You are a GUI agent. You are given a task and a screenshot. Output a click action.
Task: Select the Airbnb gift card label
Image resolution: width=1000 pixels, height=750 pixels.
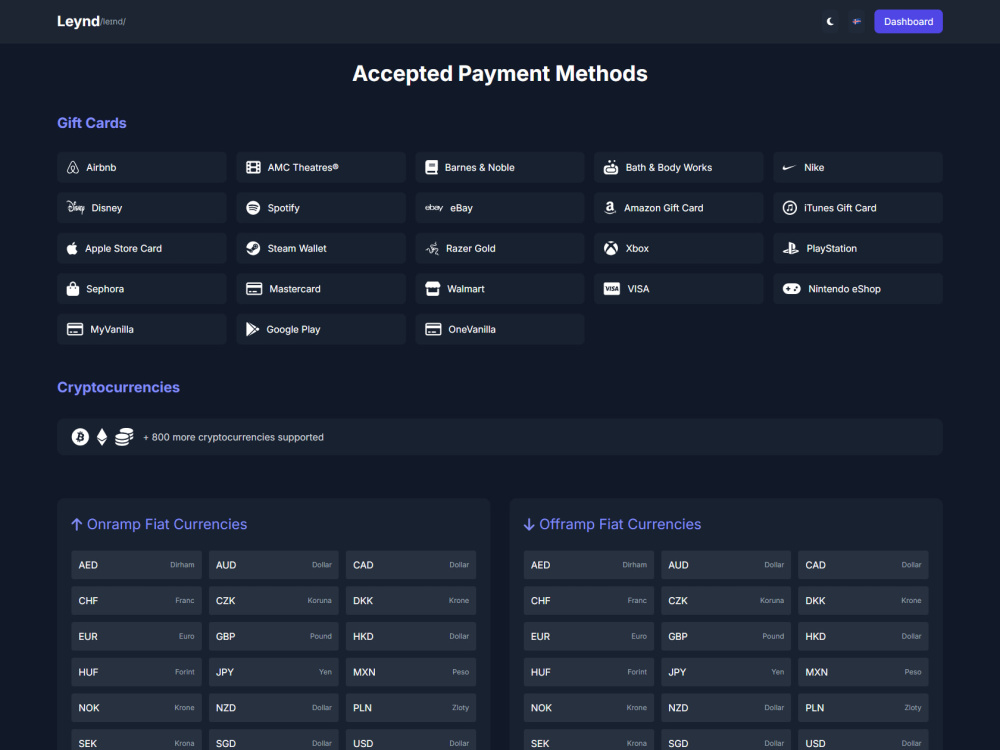coord(101,168)
